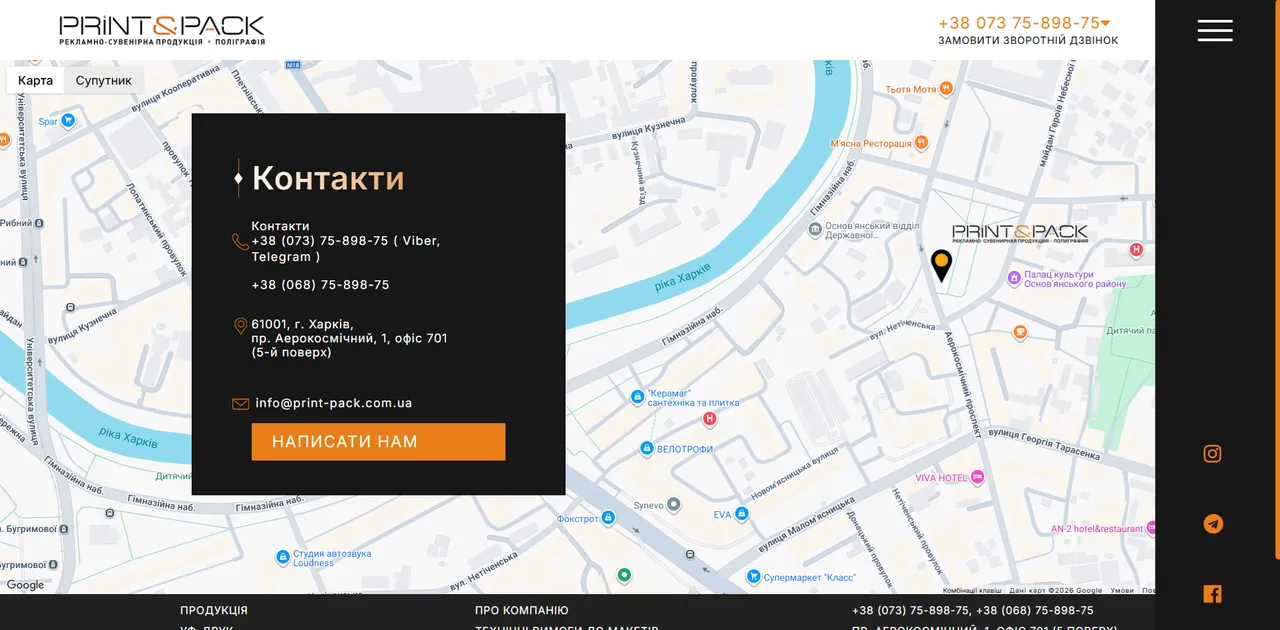The width and height of the screenshot is (1280, 630).
Task: Click the Фокстрот shop marker
Action: coord(608,518)
